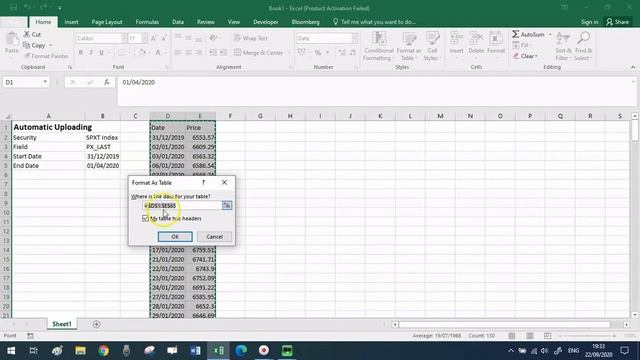Open Word from the taskbar
Screen dimensions: 640x360
(195, 351)
